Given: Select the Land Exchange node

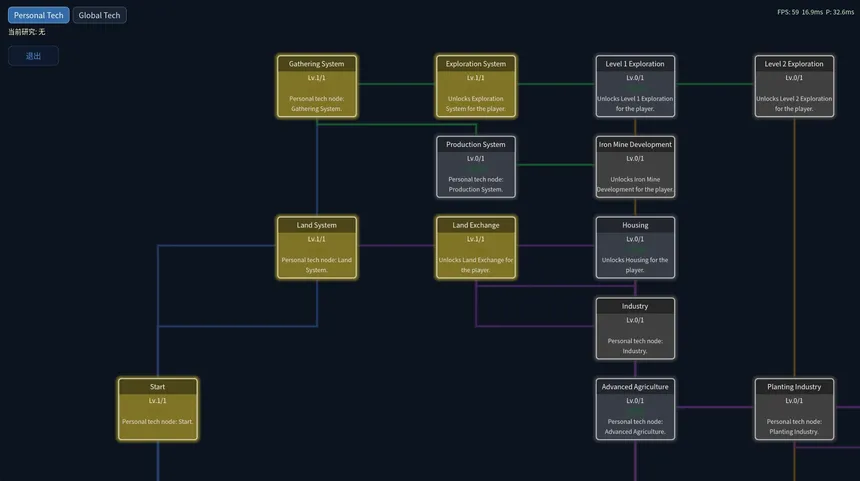Looking at the screenshot, I should pos(476,247).
